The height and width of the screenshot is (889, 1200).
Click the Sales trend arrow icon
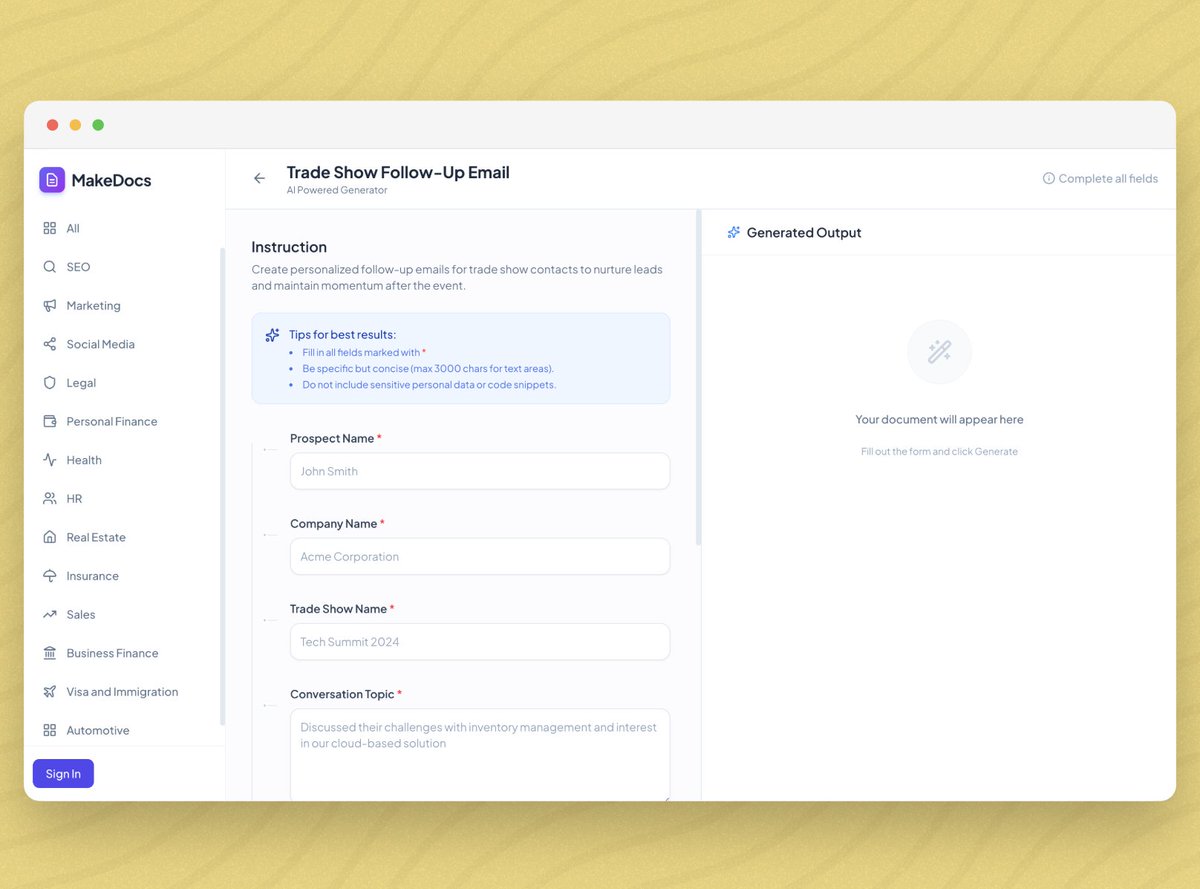click(x=50, y=614)
